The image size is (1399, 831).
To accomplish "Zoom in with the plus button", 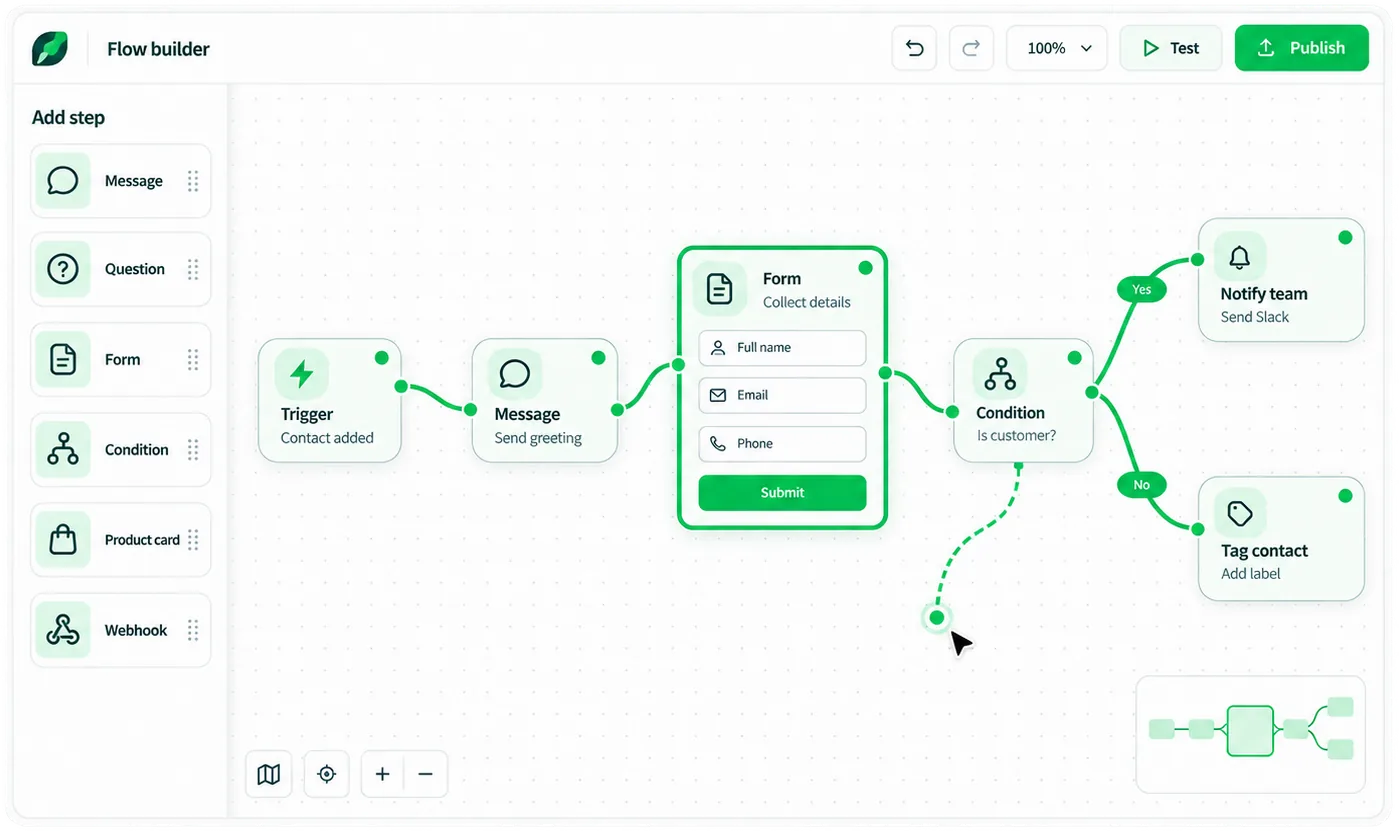I will tap(382, 774).
